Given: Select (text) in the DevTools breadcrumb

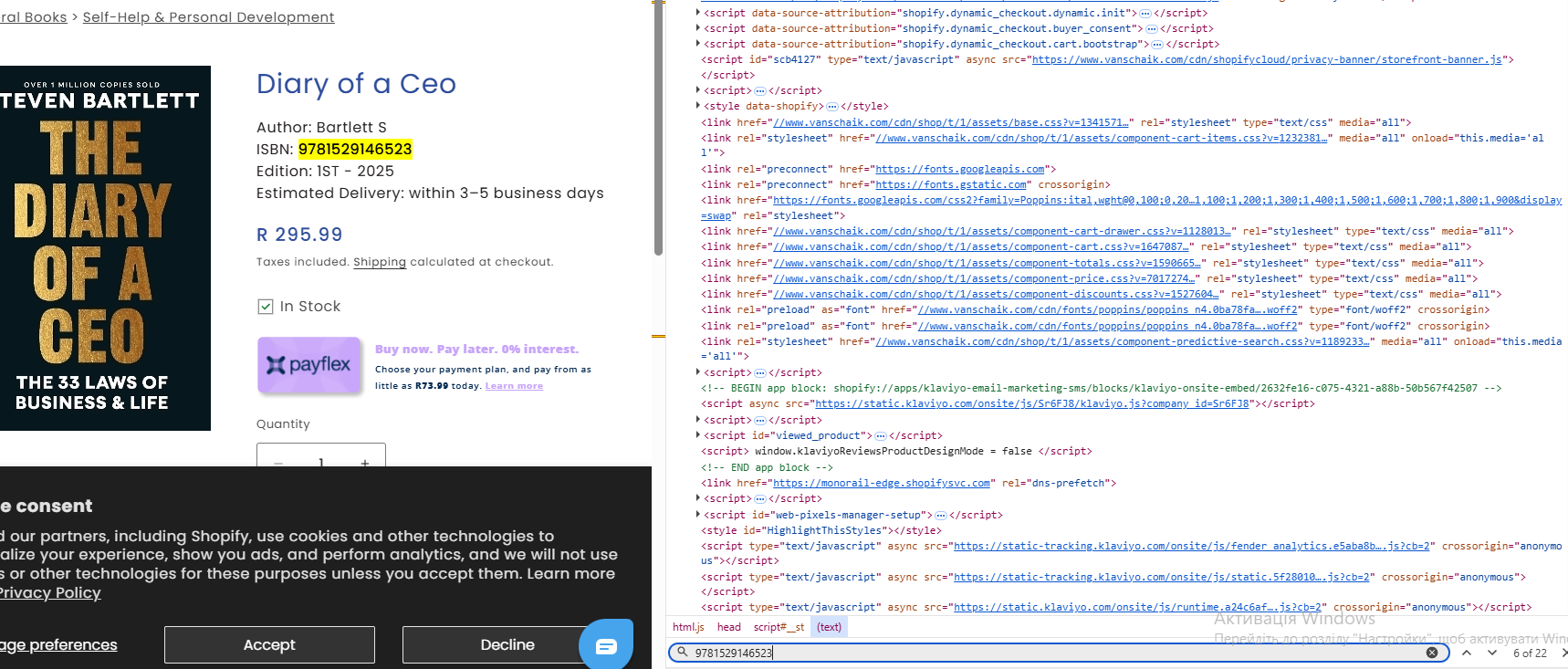Looking at the screenshot, I should tap(830, 627).
